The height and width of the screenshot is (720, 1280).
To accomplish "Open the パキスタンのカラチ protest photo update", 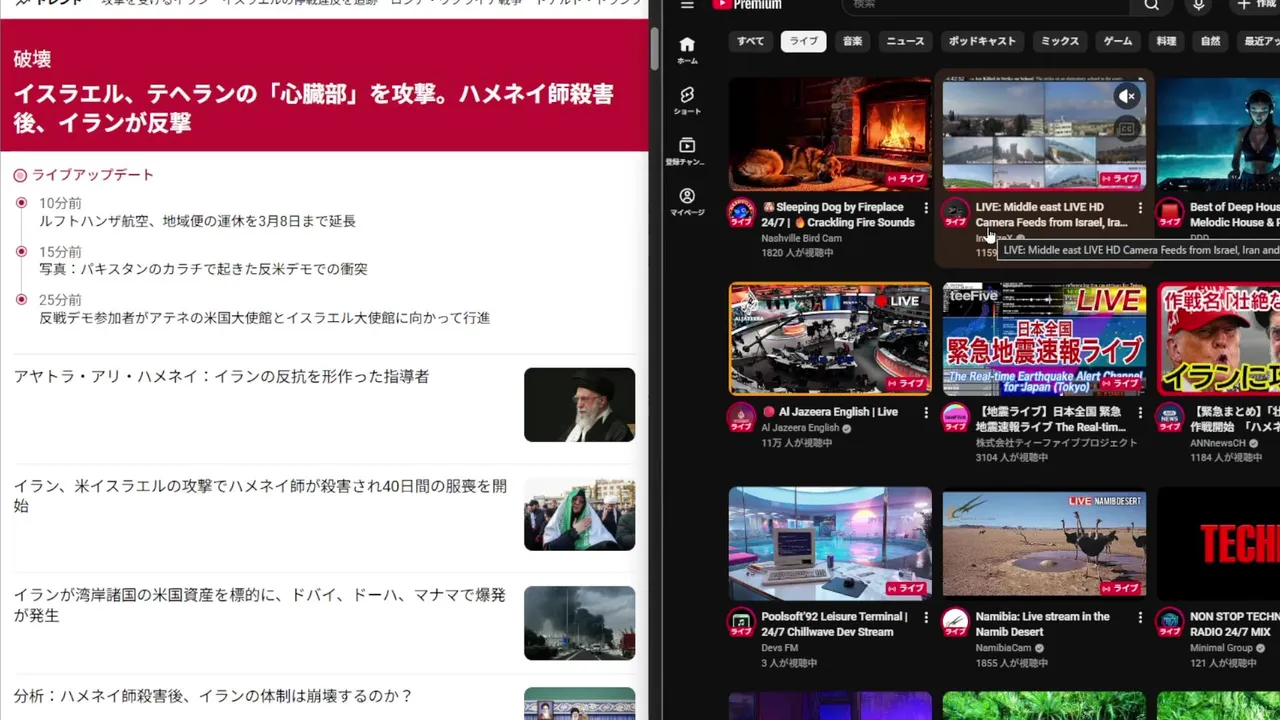I will (203, 269).
